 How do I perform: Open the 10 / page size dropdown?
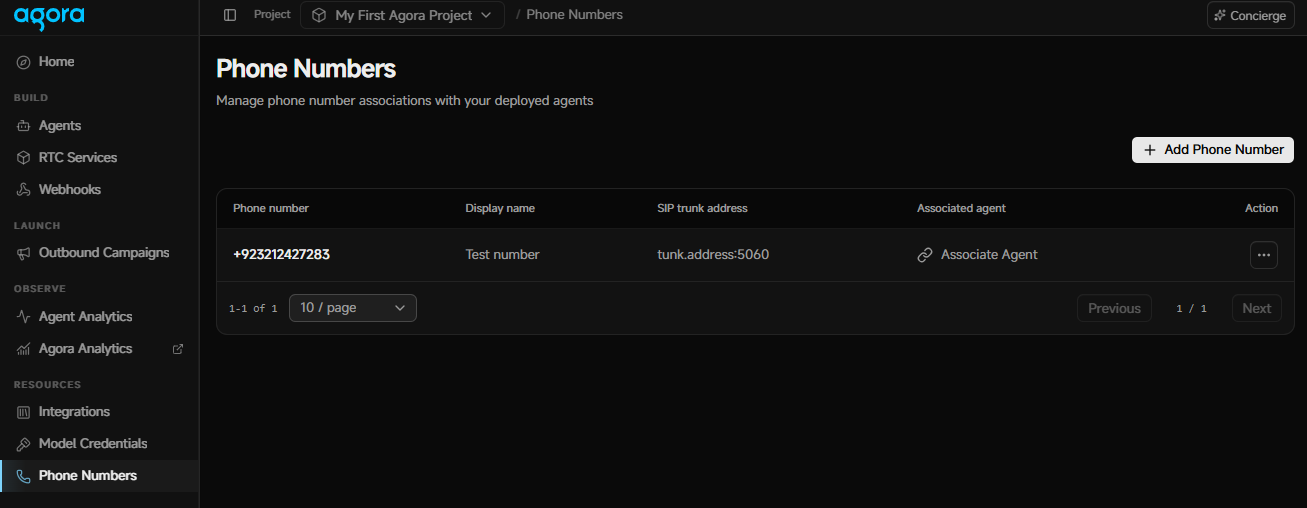[x=353, y=308]
